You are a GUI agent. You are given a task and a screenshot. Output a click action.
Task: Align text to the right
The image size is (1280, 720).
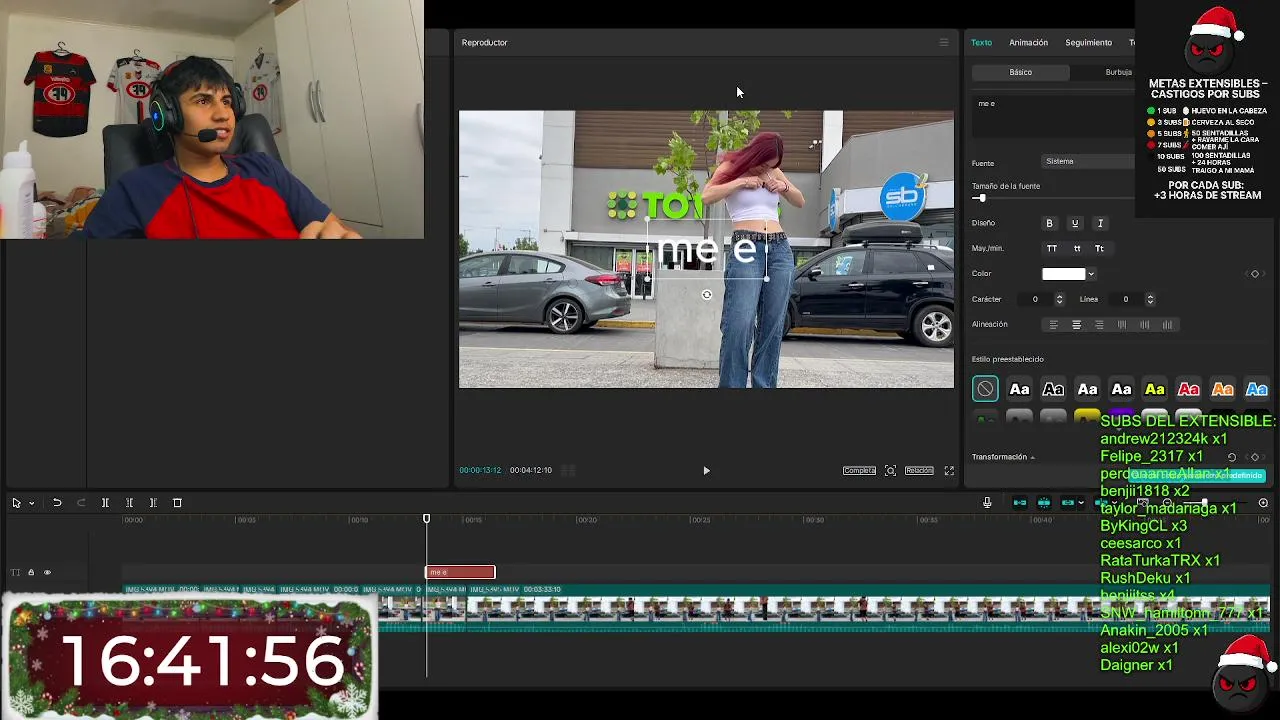1099,325
